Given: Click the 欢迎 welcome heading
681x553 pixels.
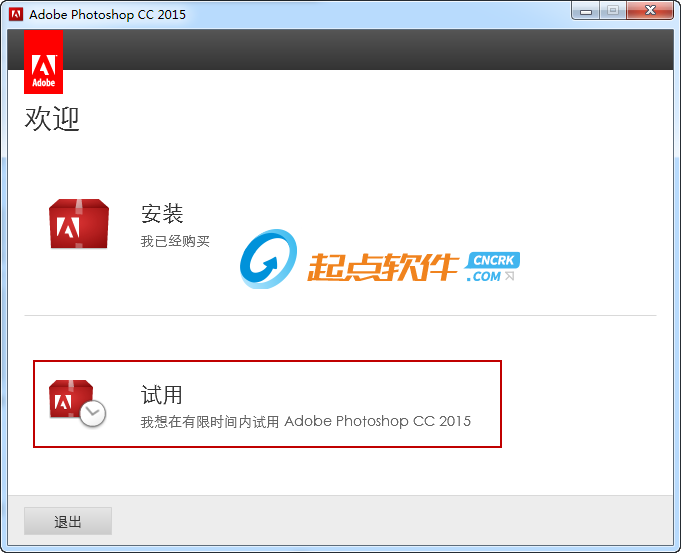Looking at the screenshot, I should click(x=52, y=118).
